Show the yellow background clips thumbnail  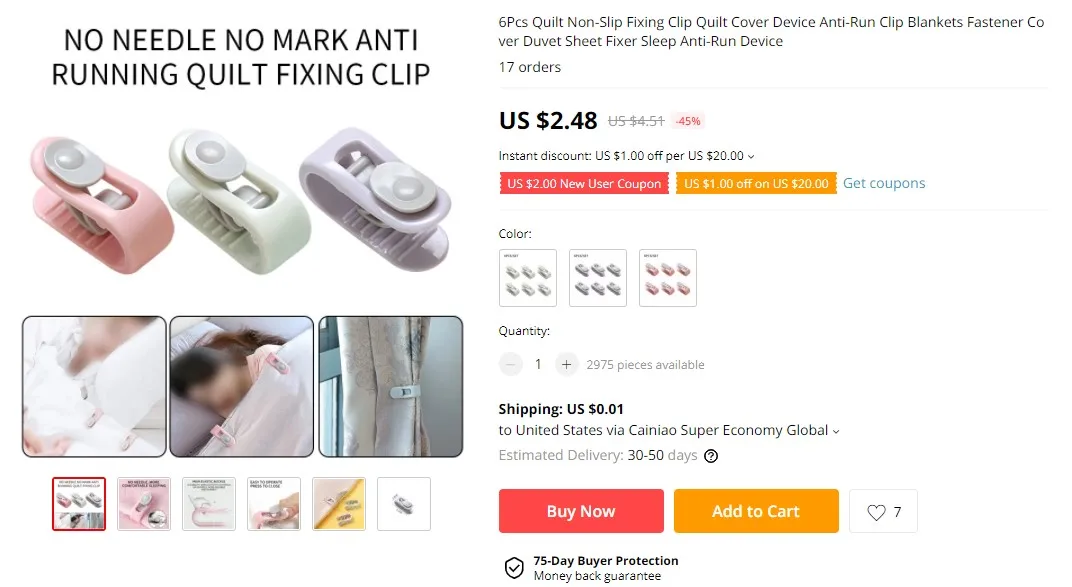[x=339, y=504]
